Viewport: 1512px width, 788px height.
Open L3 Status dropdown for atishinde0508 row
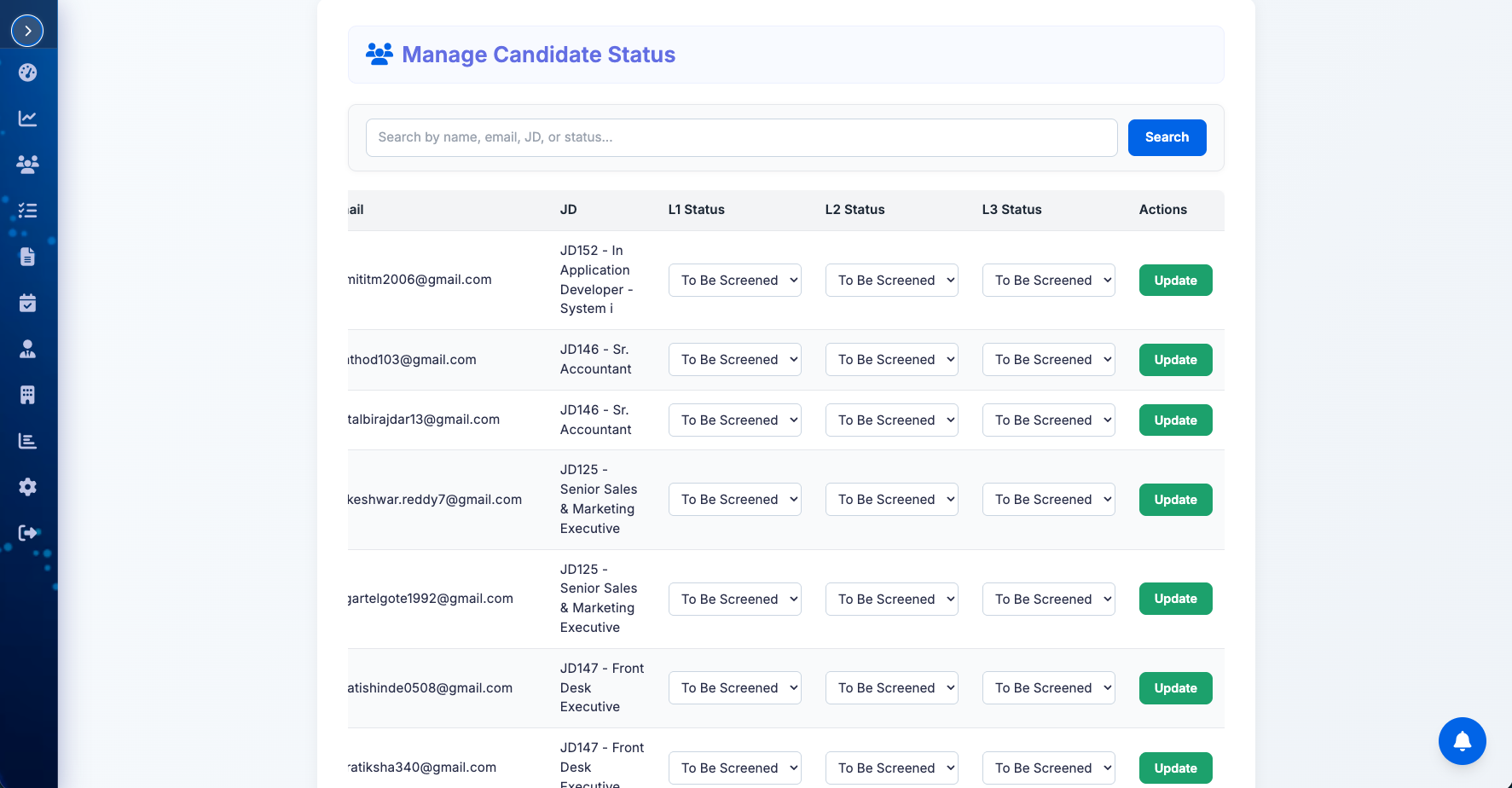(x=1048, y=688)
